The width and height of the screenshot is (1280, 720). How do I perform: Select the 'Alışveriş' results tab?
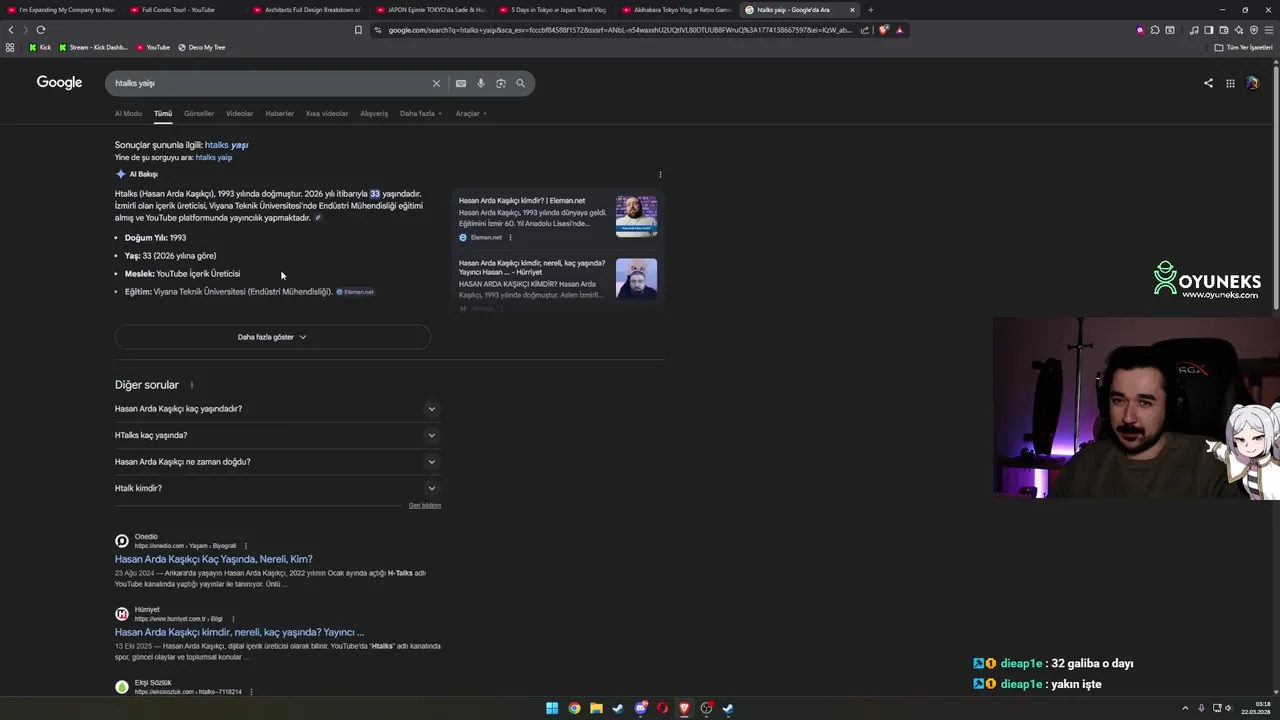374,113
